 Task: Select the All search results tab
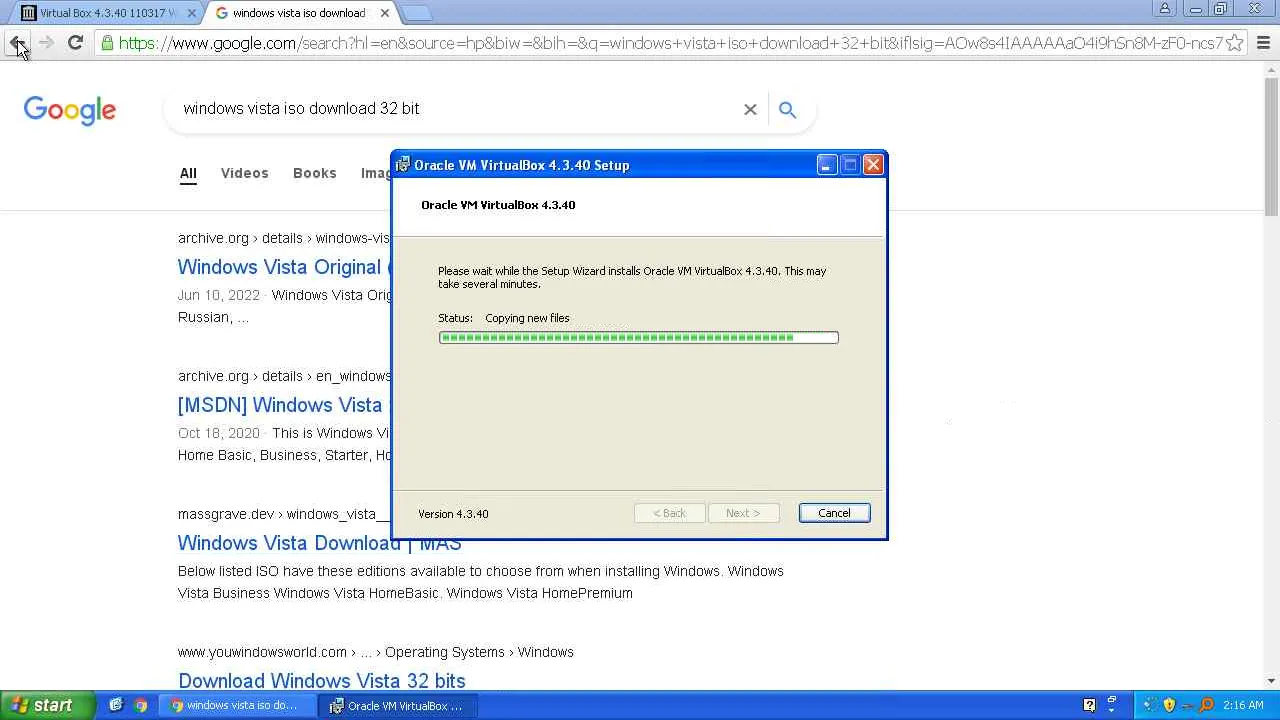[x=188, y=173]
